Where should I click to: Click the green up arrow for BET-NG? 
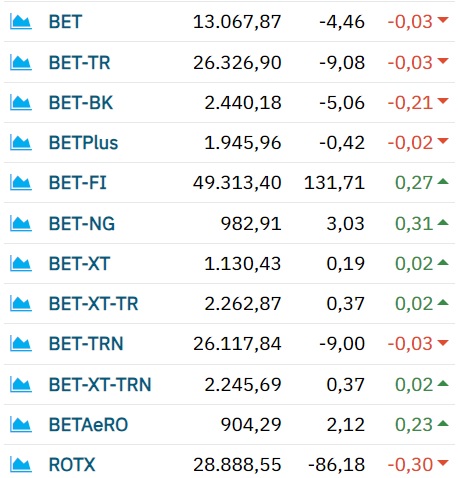(x=443, y=222)
